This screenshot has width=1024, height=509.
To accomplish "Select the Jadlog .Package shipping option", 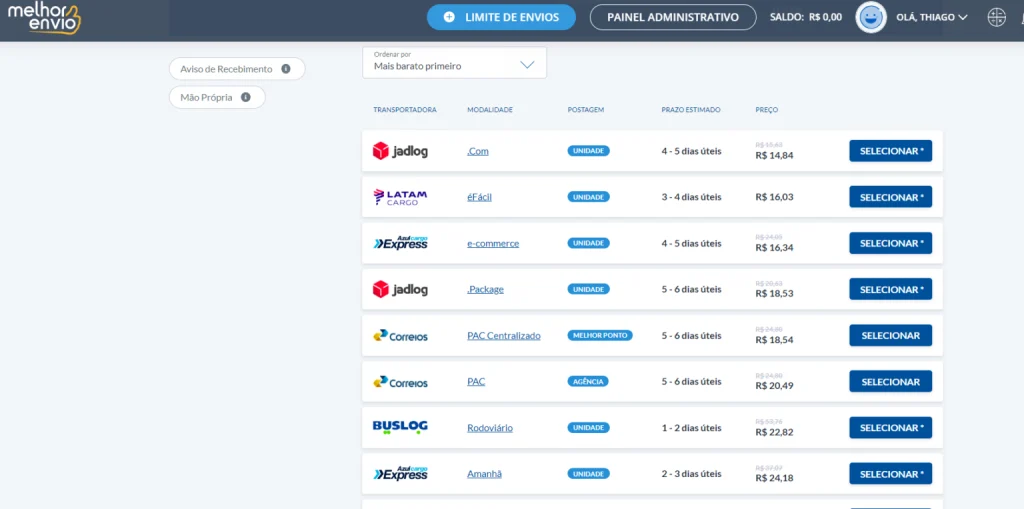I will (x=891, y=289).
